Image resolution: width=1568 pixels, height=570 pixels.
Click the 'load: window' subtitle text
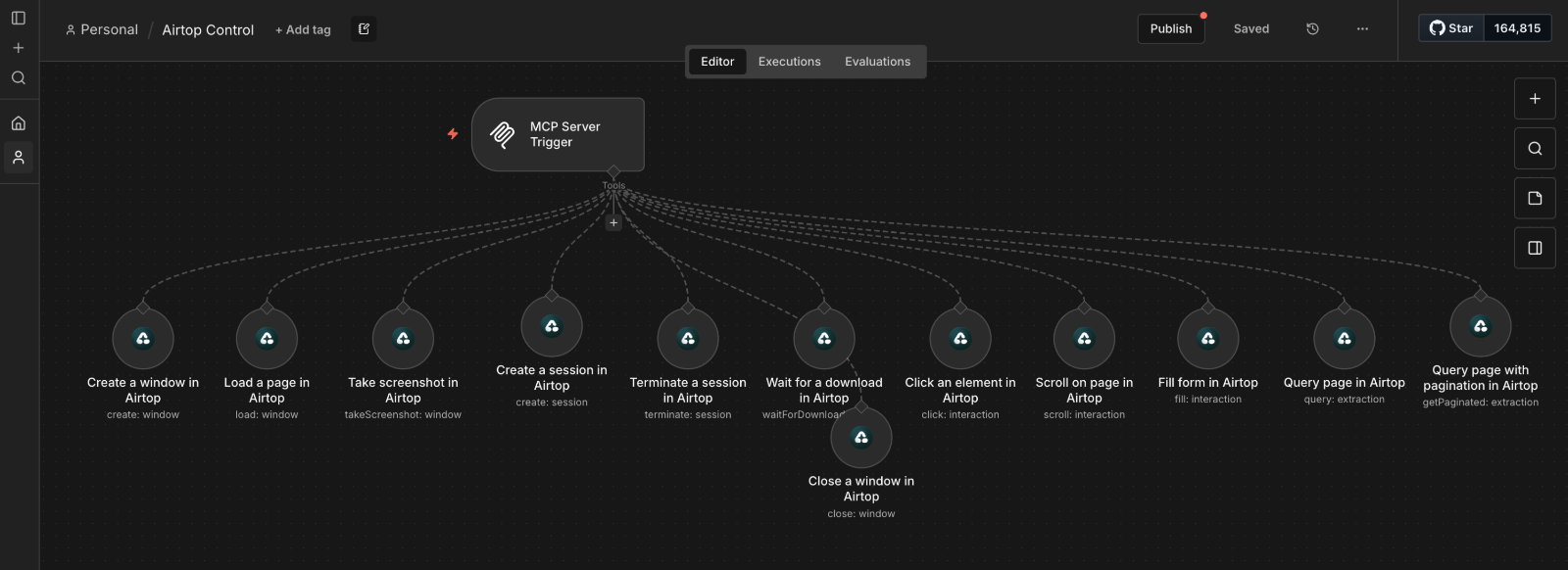coord(267,415)
